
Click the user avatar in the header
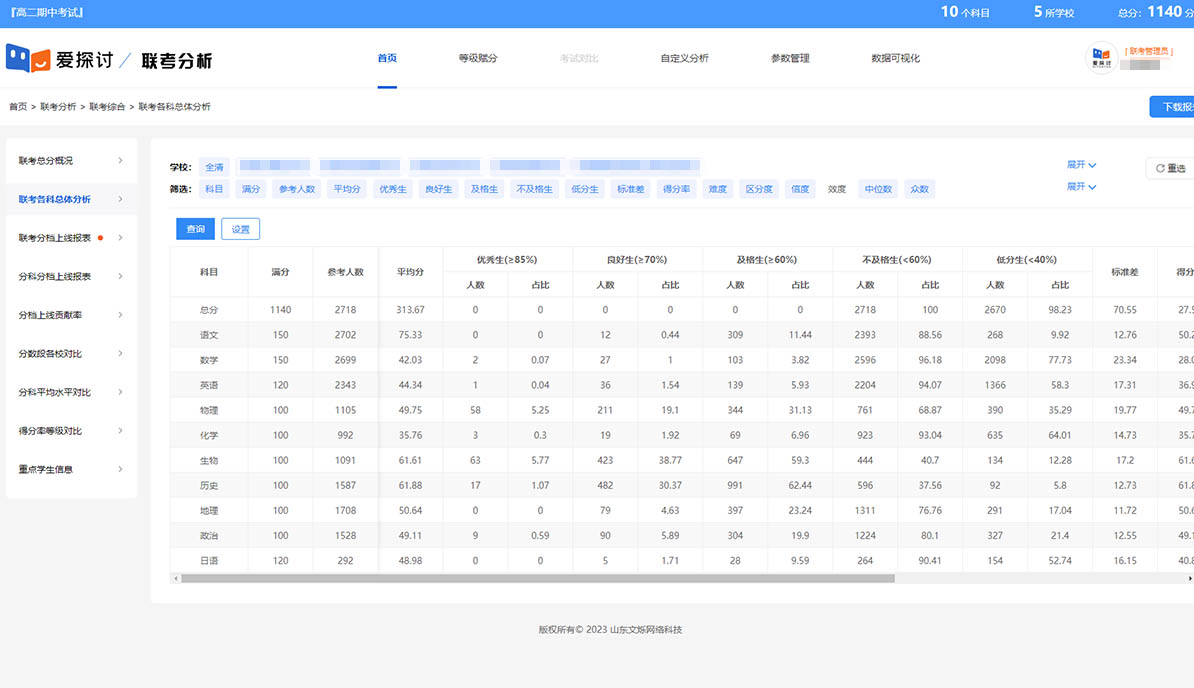tap(1101, 58)
